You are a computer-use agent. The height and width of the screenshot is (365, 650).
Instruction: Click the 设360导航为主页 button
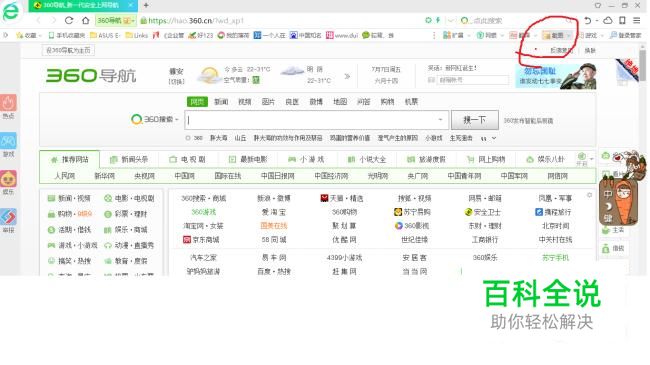[x=68, y=50]
